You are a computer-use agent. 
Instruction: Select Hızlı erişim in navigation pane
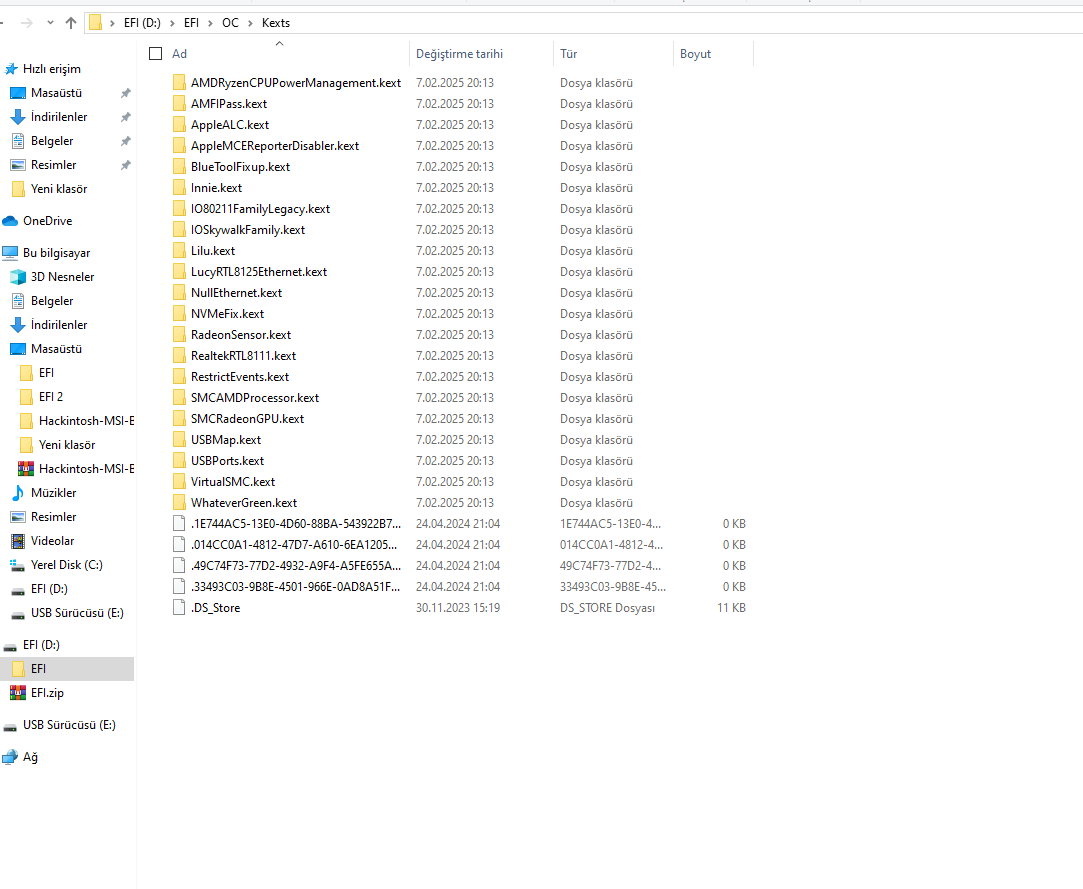click(51, 69)
